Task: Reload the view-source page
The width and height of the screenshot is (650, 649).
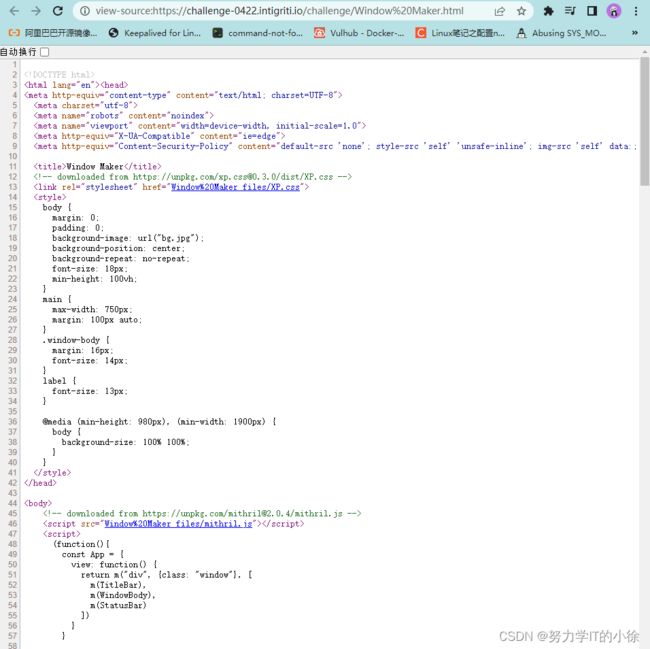Action: point(58,11)
